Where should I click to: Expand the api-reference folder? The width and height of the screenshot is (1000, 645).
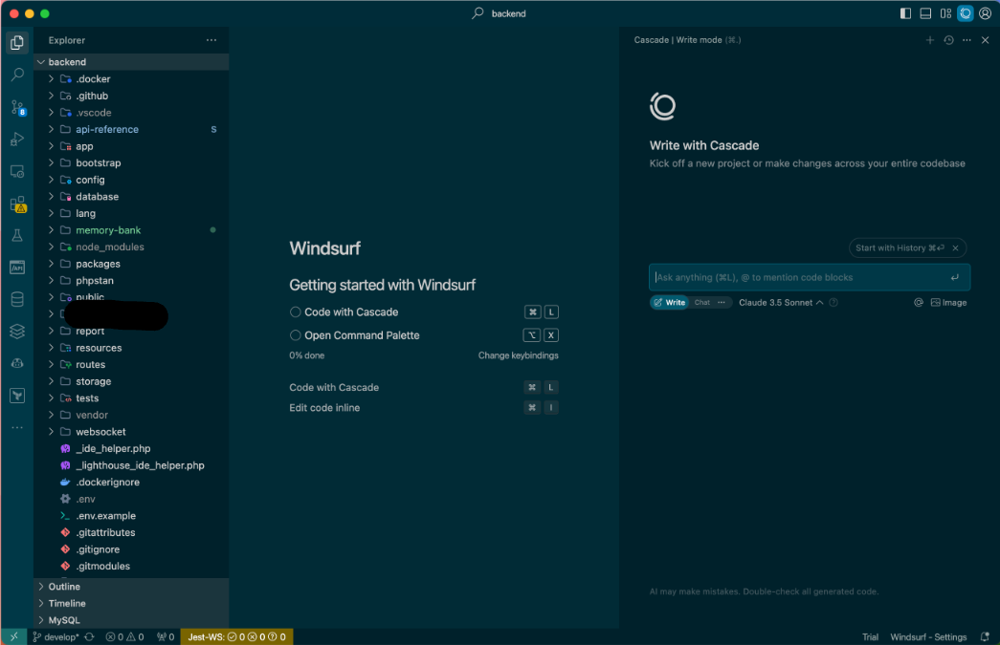(x=131, y=130)
